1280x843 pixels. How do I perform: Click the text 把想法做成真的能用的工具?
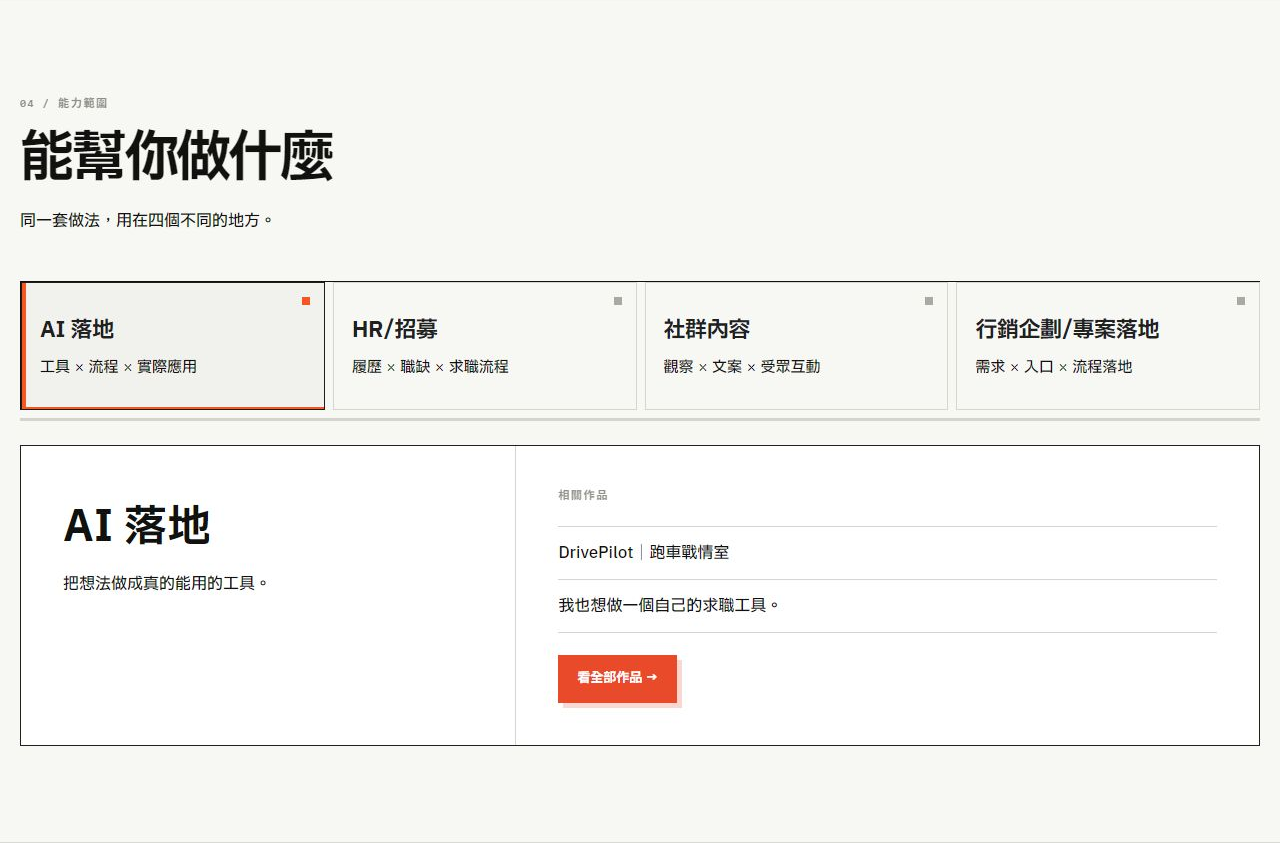pyautogui.click(x=166, y=583)
